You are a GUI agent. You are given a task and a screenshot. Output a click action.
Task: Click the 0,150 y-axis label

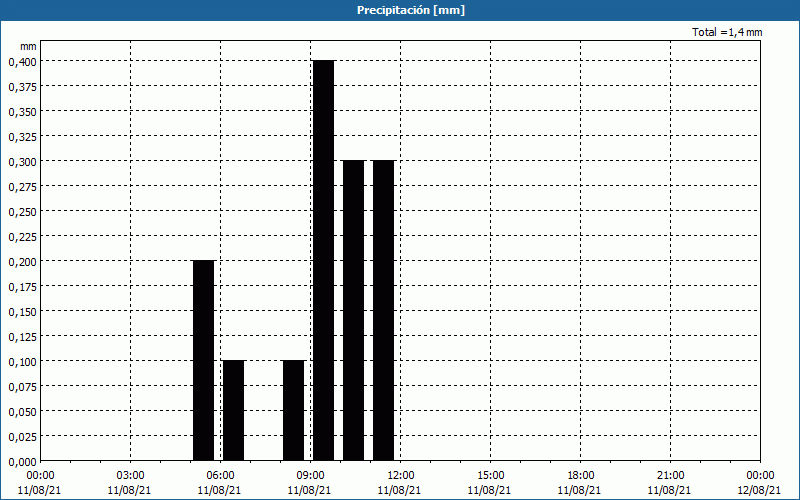pos(22,312)
